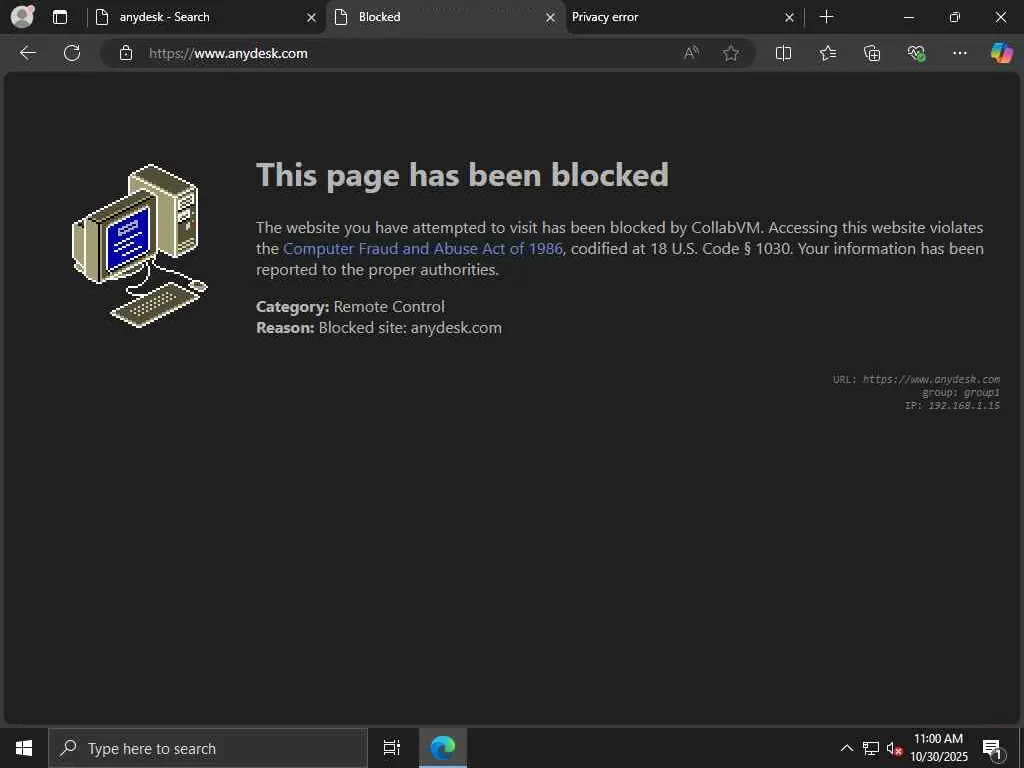Select the 'group: group1' text
The image size is (1024, 768).
coord(961,392)
